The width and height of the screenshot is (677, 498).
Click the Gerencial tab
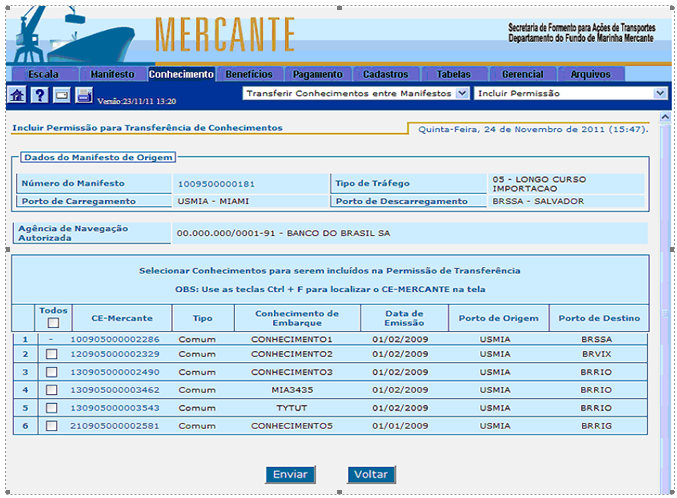tap(521, 74)
